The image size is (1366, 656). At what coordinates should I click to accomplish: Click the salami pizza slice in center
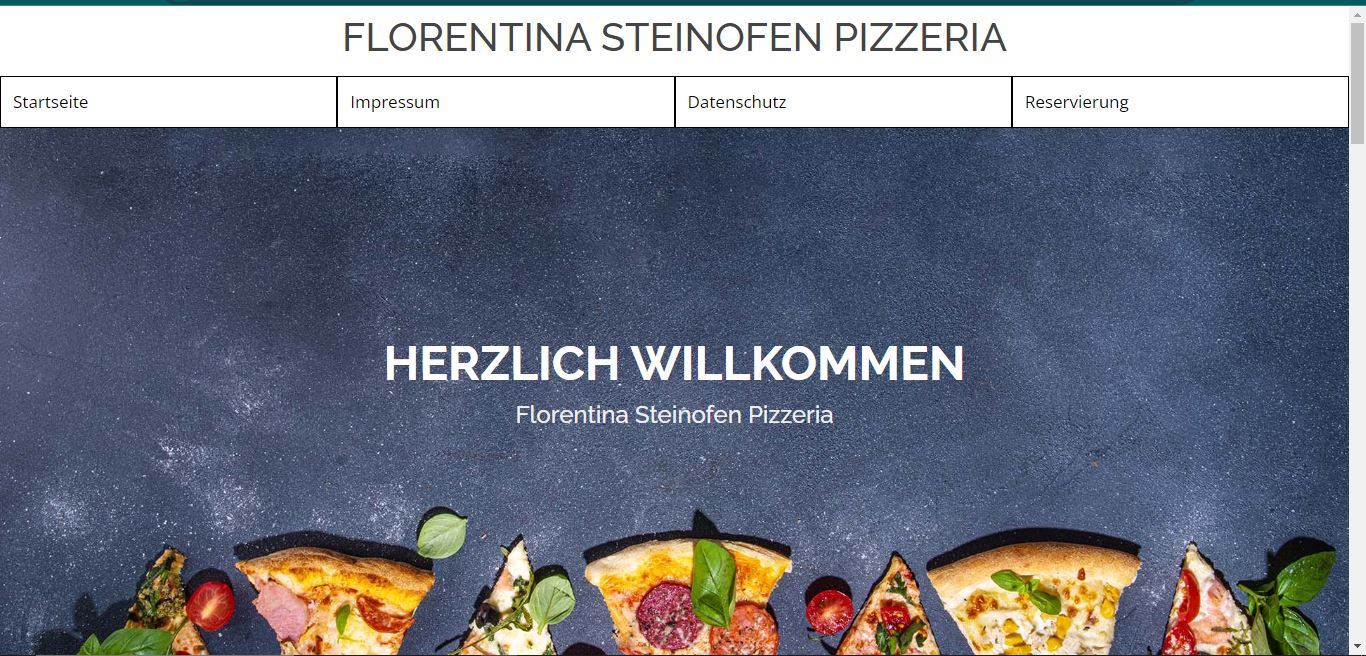[690, 598]
